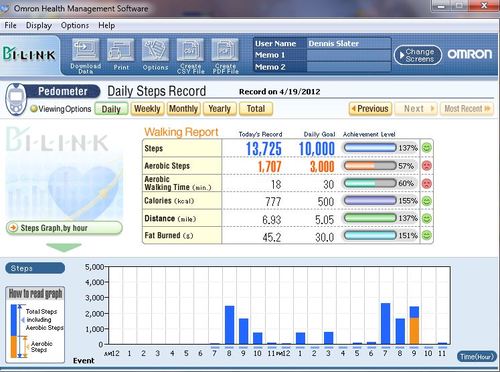Click the 7 PM steps bar in graph

(386, 324)
